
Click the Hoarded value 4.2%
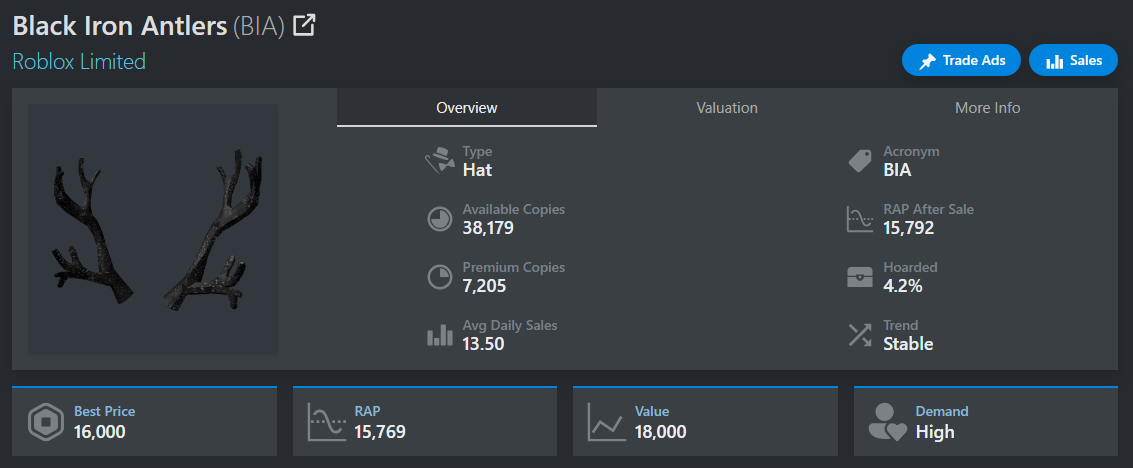pyautogui.click(x=902, y=286)
